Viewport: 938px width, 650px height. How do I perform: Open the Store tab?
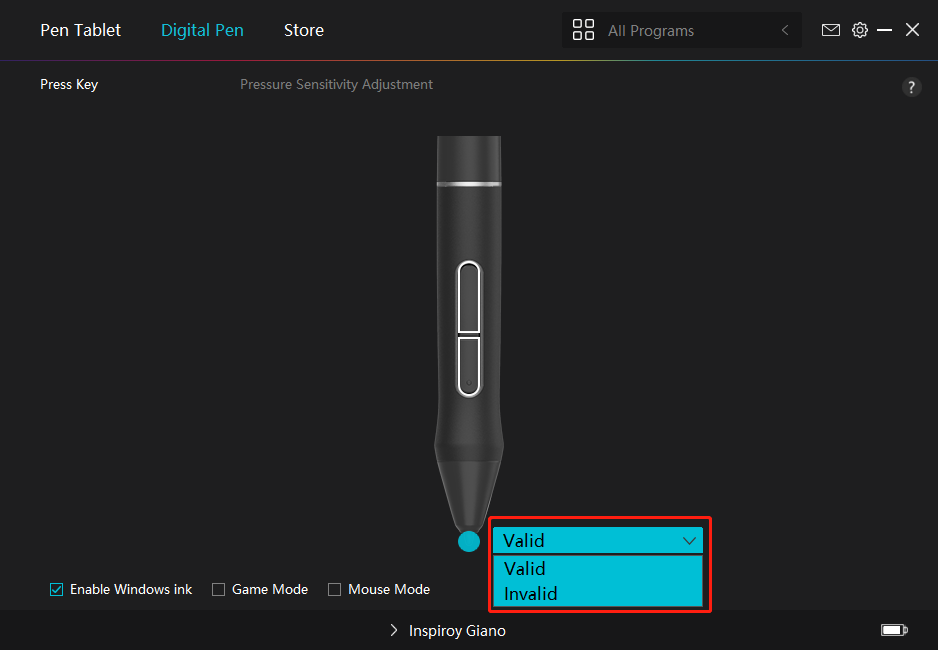click(303, 30)
